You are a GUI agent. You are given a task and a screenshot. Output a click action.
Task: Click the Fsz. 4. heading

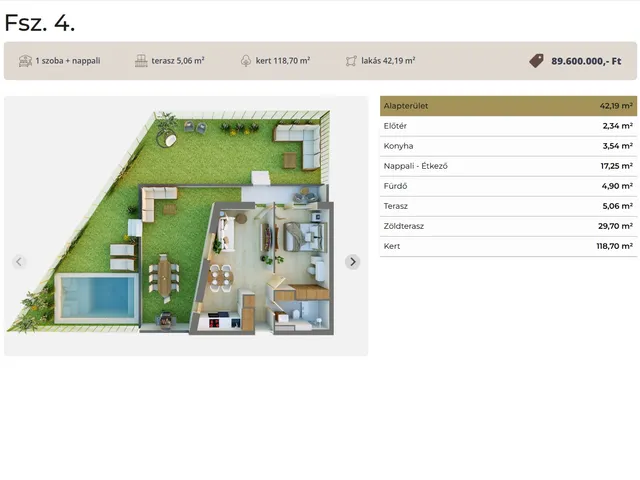tap(40, 22)
